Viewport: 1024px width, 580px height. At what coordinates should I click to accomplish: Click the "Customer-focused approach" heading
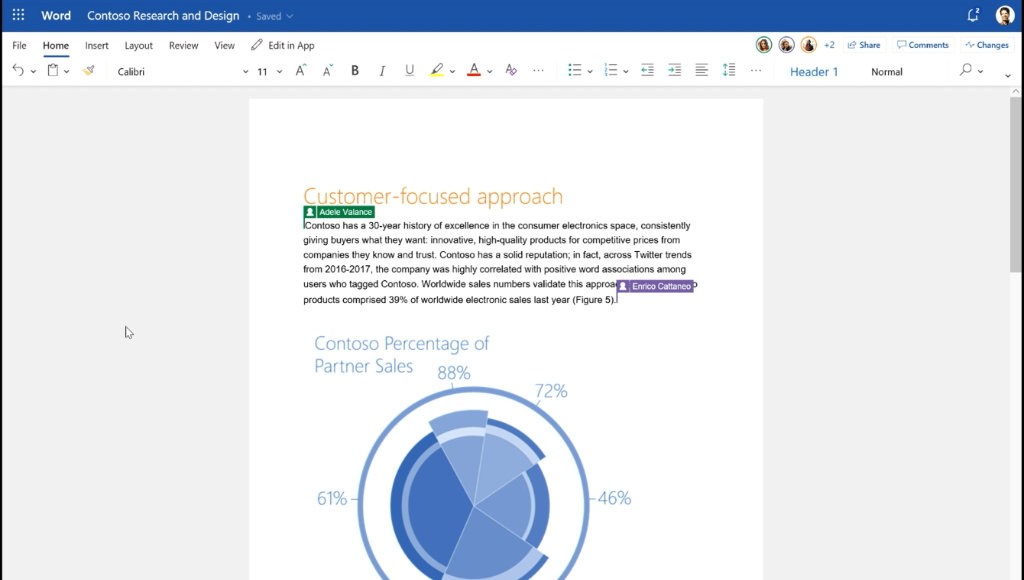[x=433, y=196]
